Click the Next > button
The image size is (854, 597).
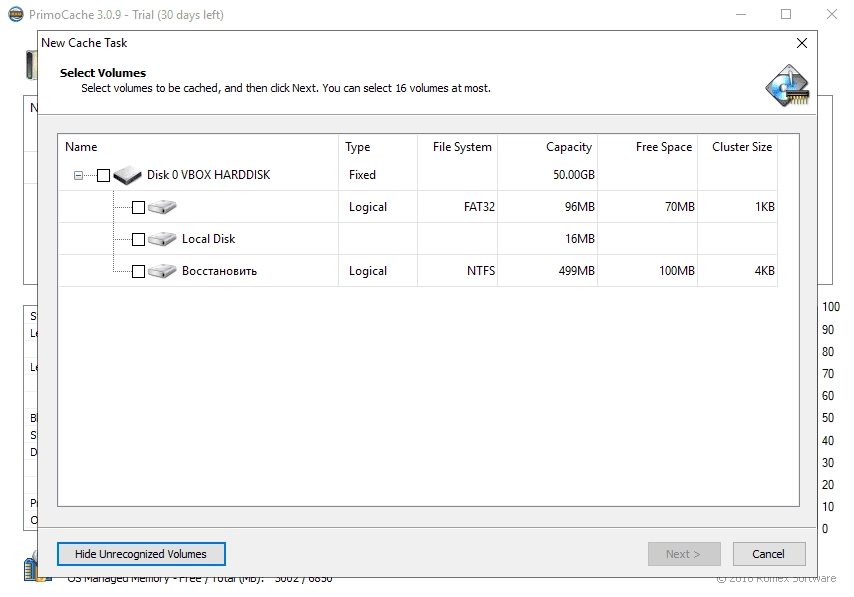tap(684, 554)
